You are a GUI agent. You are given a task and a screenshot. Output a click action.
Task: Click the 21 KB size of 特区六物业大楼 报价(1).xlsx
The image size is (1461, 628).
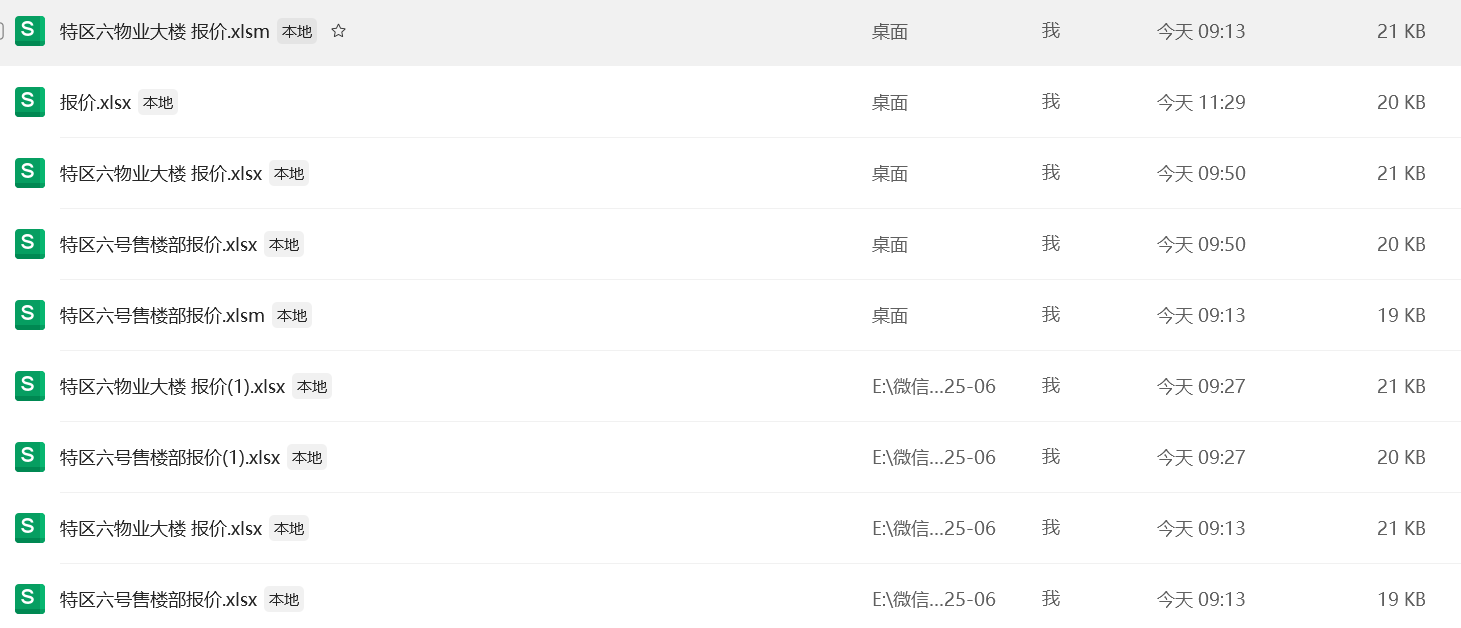pyautogui.click(x=1401, y=386)
